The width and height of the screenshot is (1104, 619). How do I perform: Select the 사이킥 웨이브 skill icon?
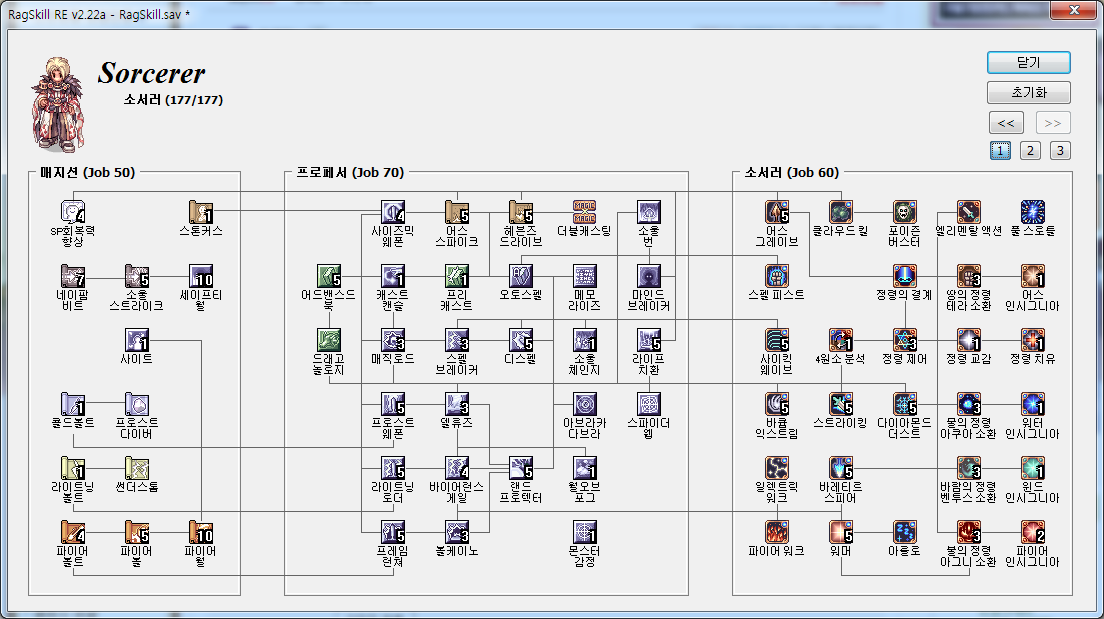(x=777, y=340)
